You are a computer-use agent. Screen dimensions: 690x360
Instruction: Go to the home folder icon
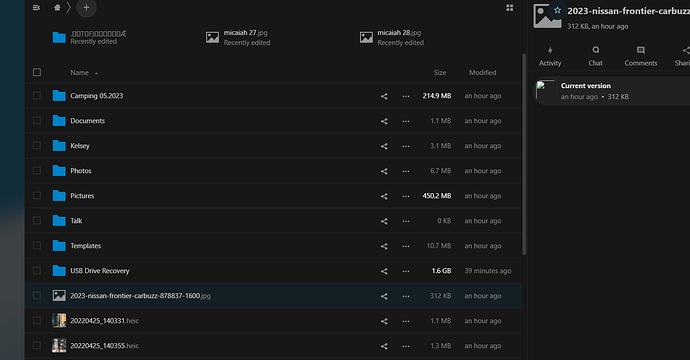tap(57, 7)
